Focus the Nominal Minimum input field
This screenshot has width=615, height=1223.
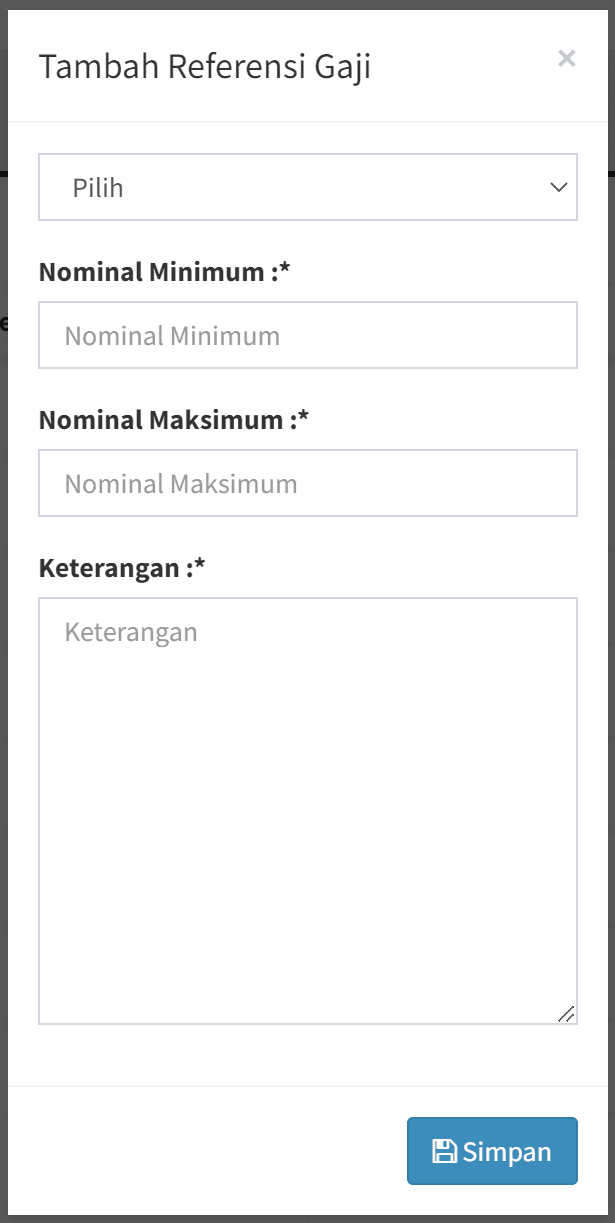(308, 335)
